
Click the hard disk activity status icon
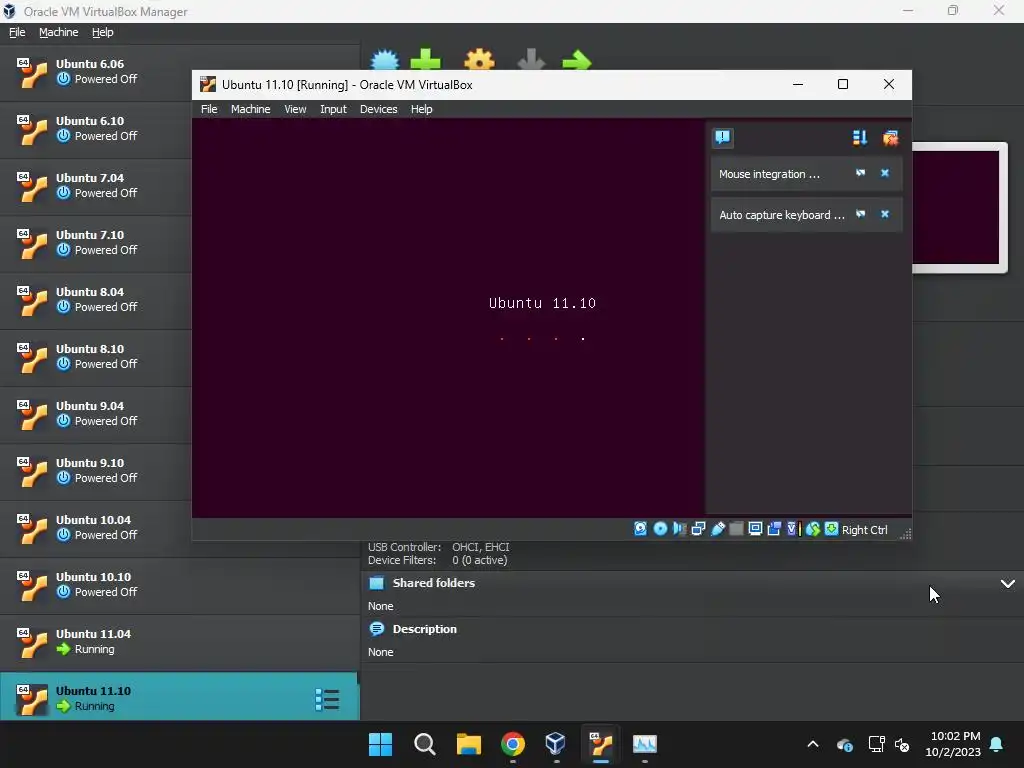[641, 529]
